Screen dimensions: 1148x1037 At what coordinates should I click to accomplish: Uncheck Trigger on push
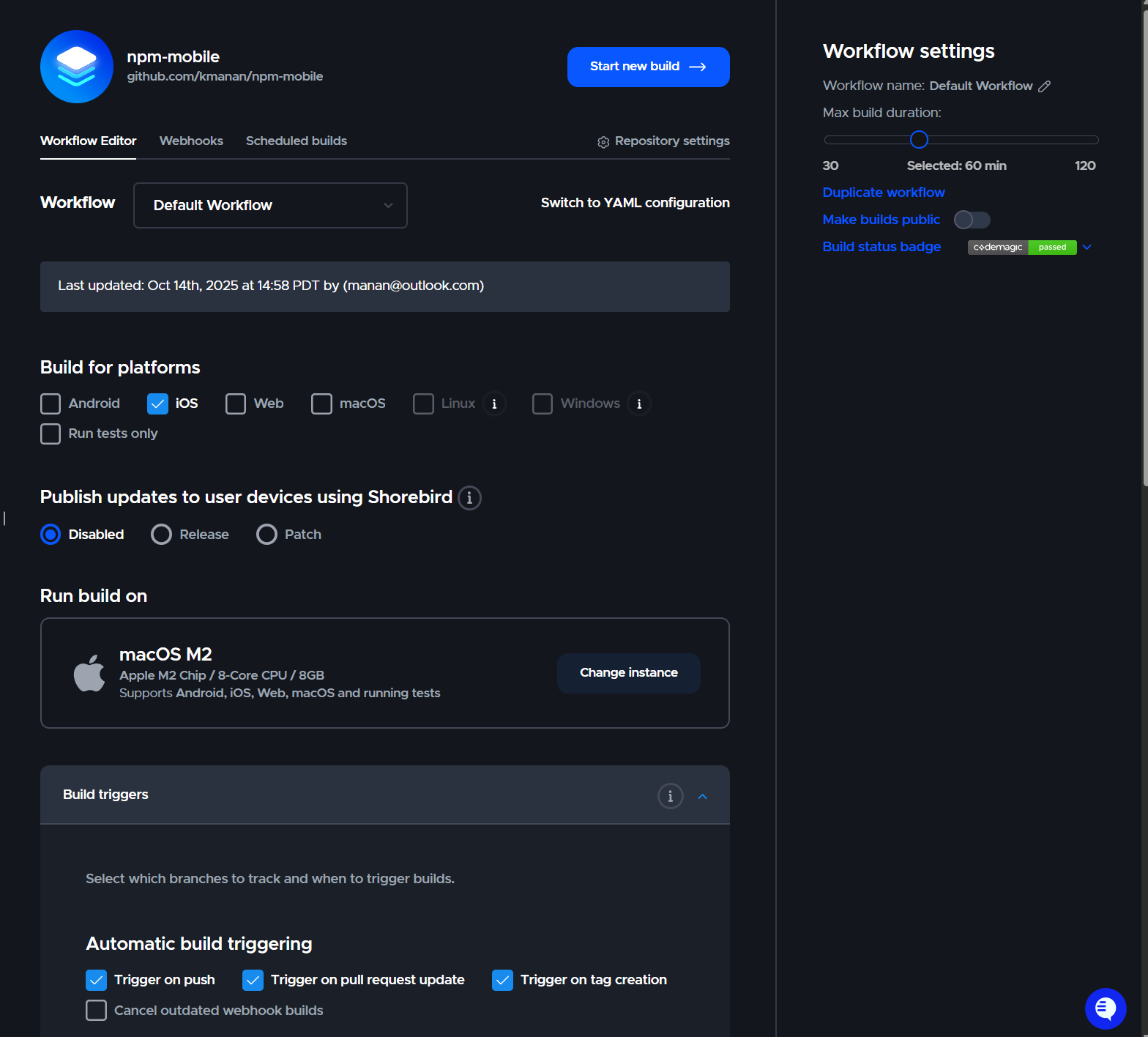click(x=96, y=980)
